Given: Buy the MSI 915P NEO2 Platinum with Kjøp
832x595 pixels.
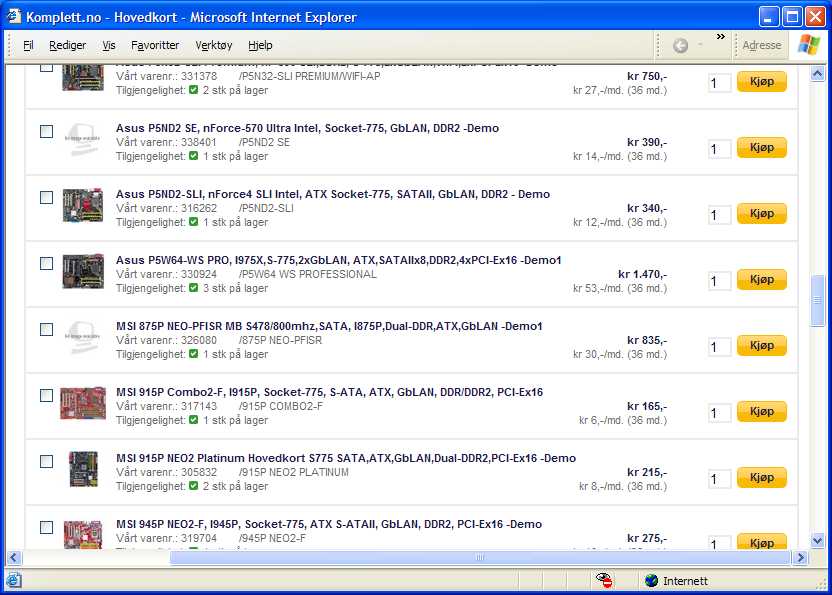Looking at the screenshot, I should [761, 477].
